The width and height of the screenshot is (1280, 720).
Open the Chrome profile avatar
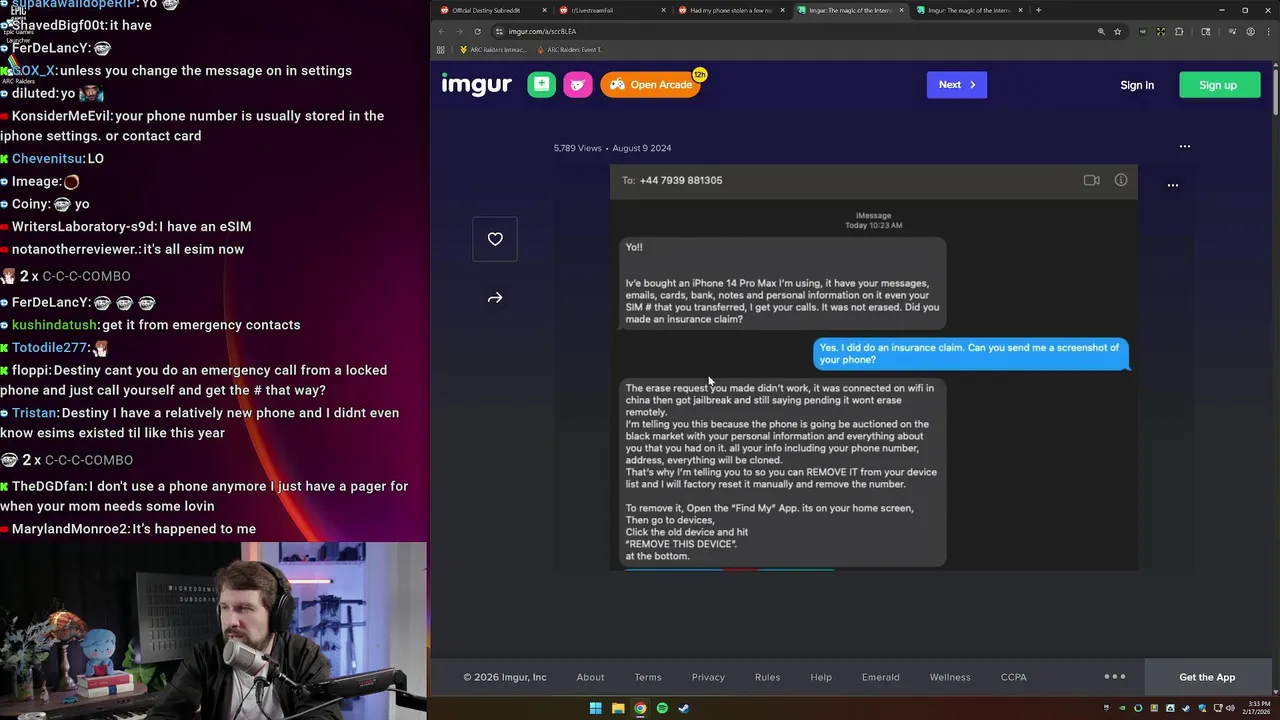[1250, 31]
